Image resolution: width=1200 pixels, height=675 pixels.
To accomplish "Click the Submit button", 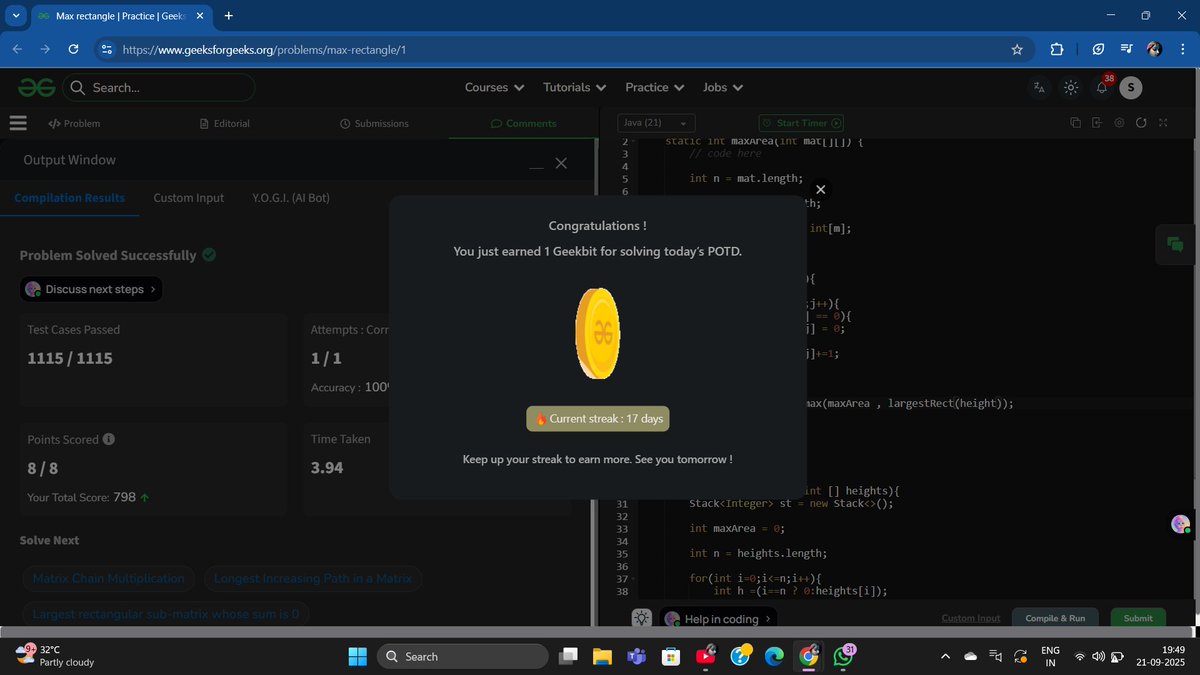I will click(1138, 618).
